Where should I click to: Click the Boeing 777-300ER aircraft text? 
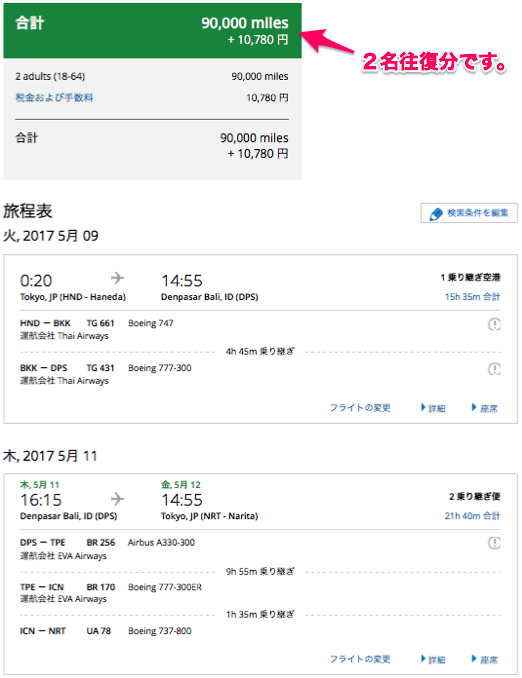pos(165,587)
